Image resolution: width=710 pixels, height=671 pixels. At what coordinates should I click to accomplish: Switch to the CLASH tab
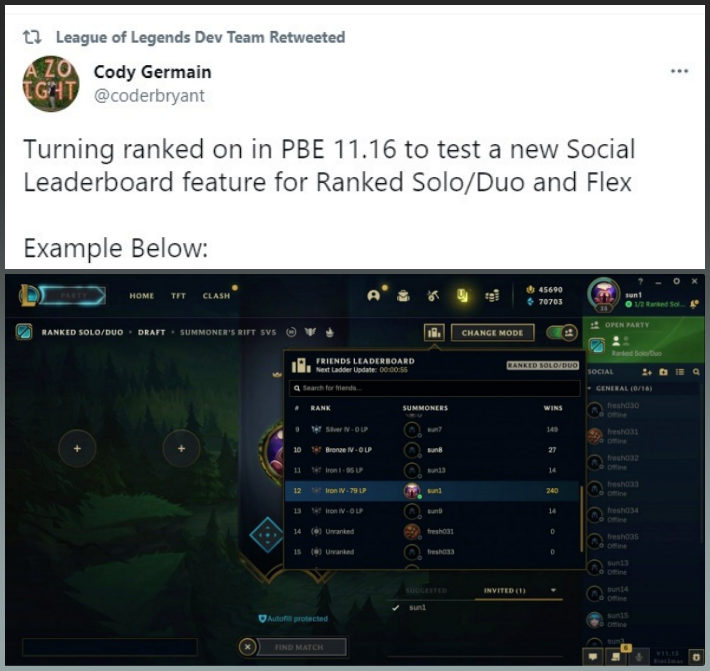coord(216,296)
